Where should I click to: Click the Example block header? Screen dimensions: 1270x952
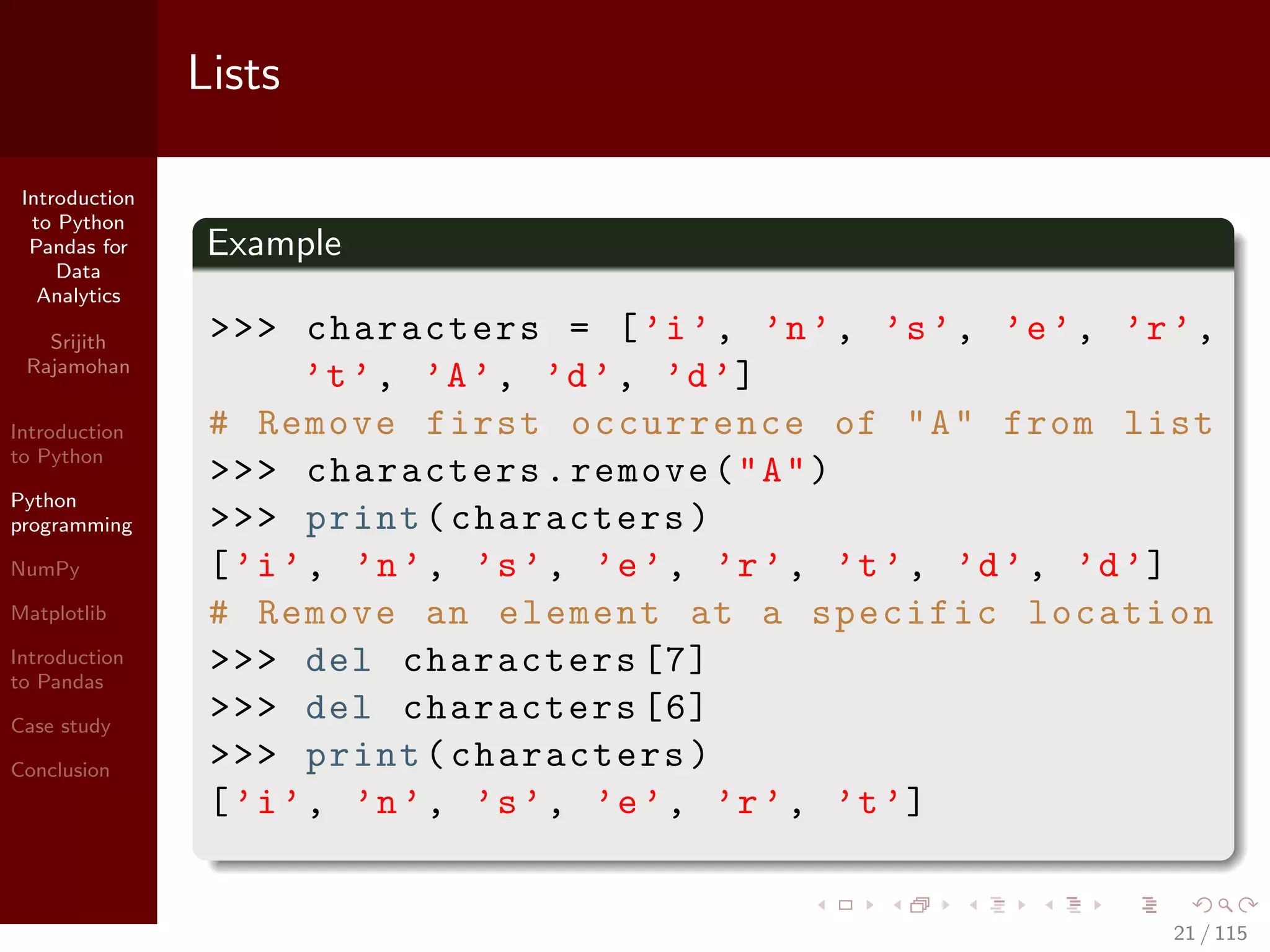(x=713, y=243)
